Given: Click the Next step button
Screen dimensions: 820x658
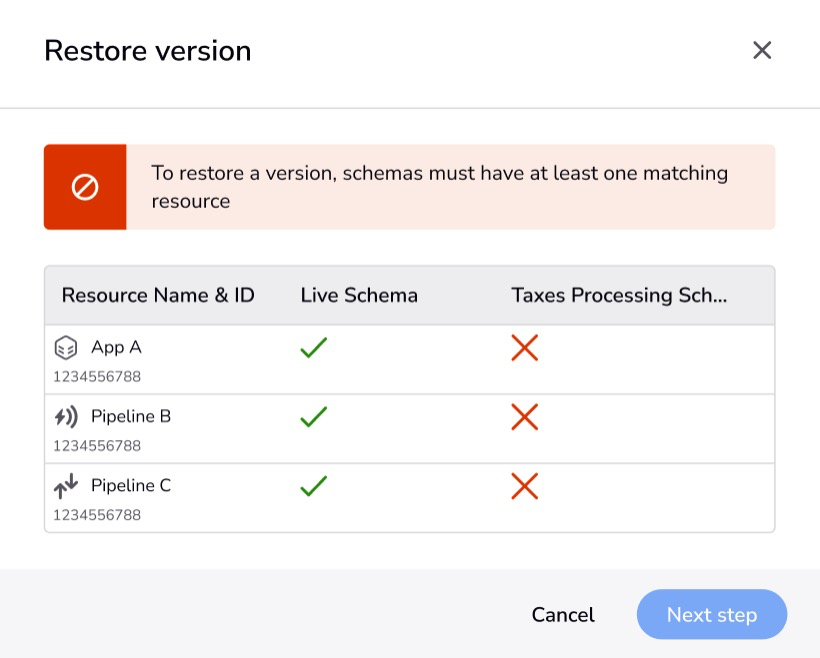Looking at the screenshot, I should [x=712, y=615].
